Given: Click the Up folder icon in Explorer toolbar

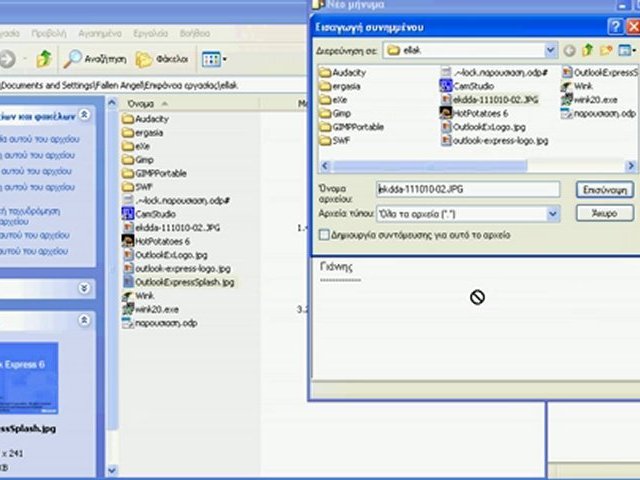Looking at the screenshot, I should (44, 59).
